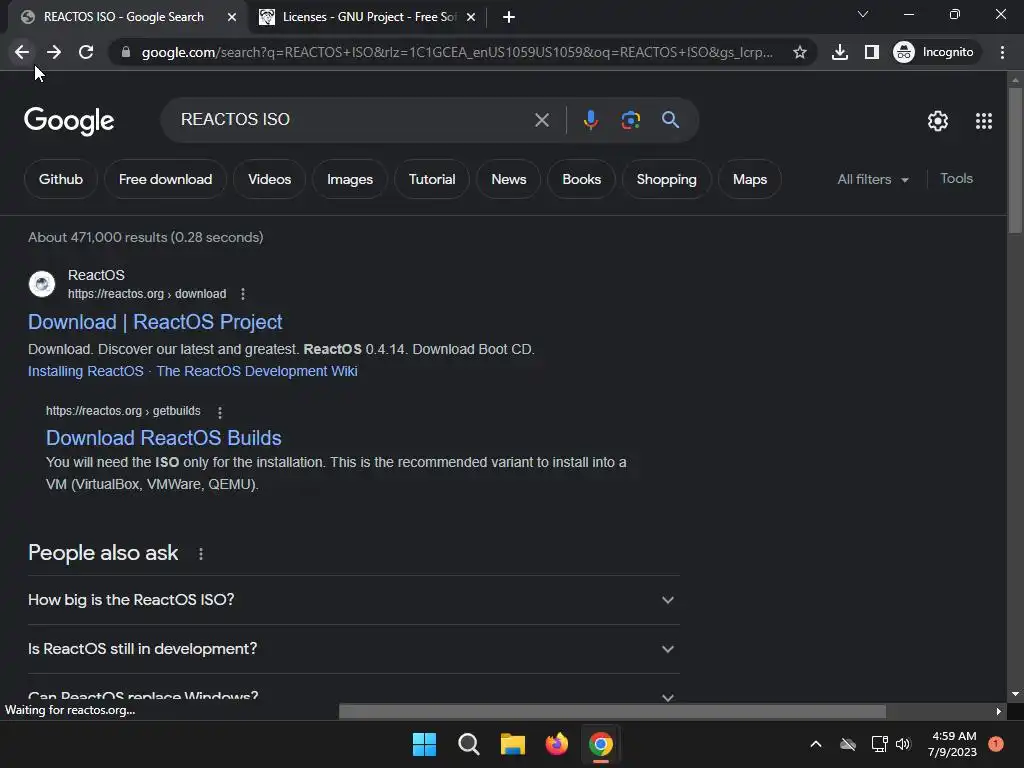Image resolution: width=1024 pixels, height=768 pixels.
Task: Start voice search with the microphone icon
Action: 590,120
